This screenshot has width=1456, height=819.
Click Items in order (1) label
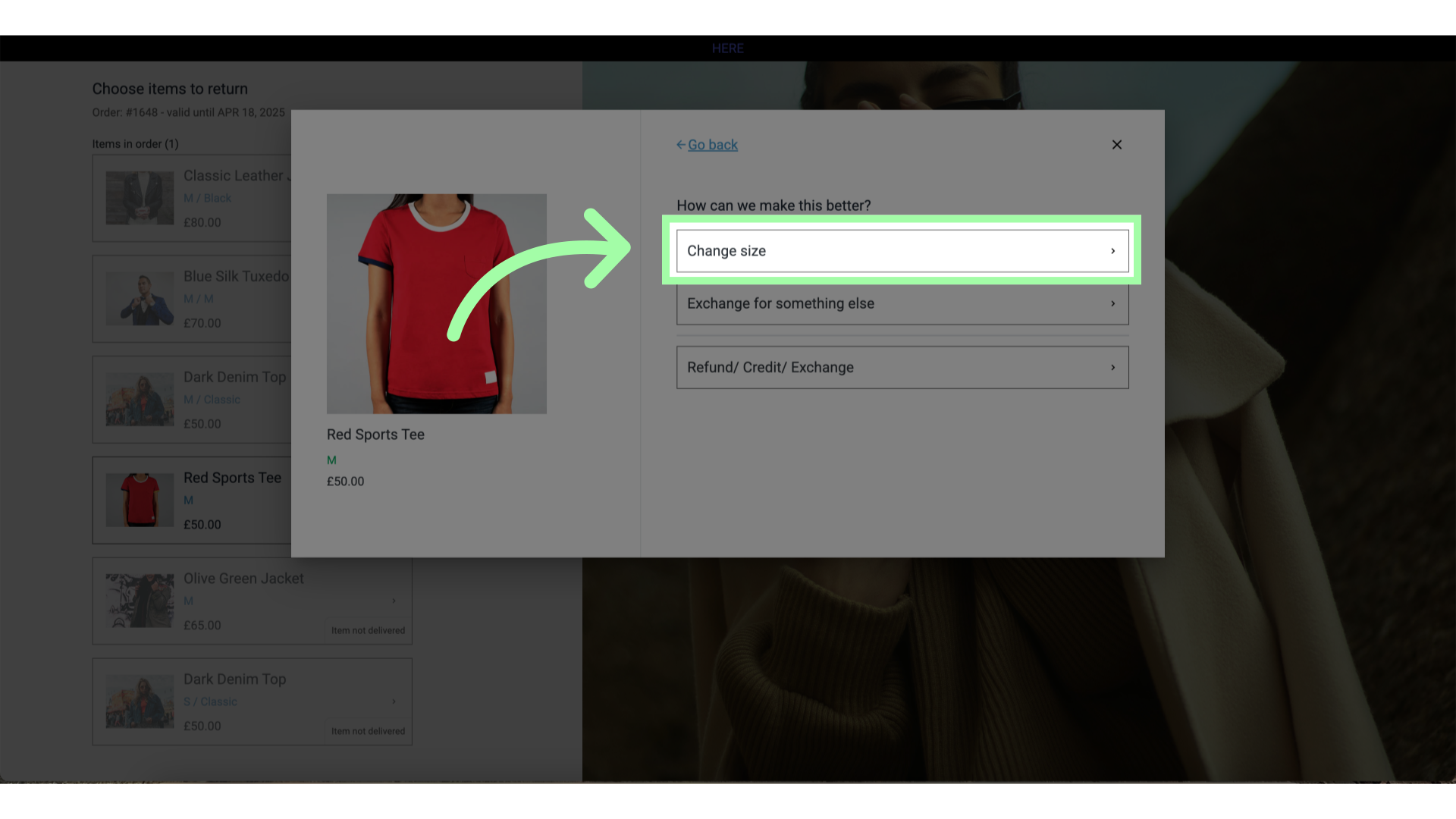tap(136, 144)
